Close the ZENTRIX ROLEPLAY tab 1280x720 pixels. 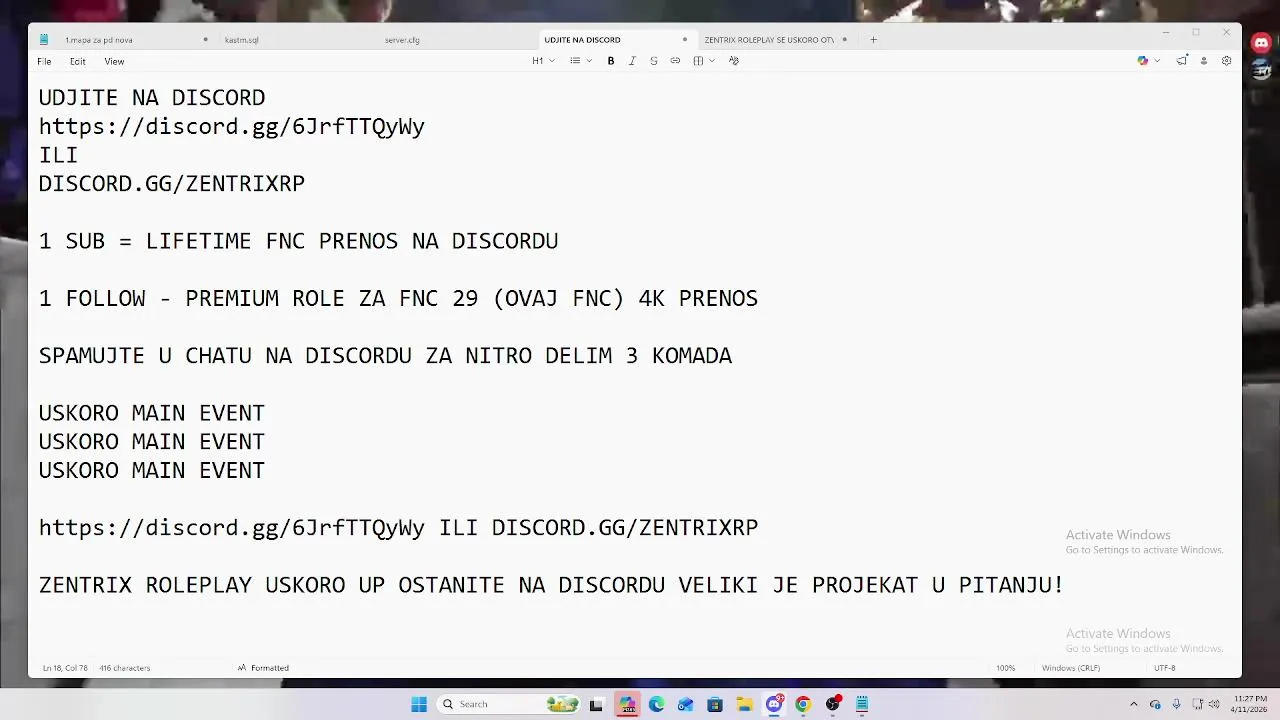click(x=845, y=40)
